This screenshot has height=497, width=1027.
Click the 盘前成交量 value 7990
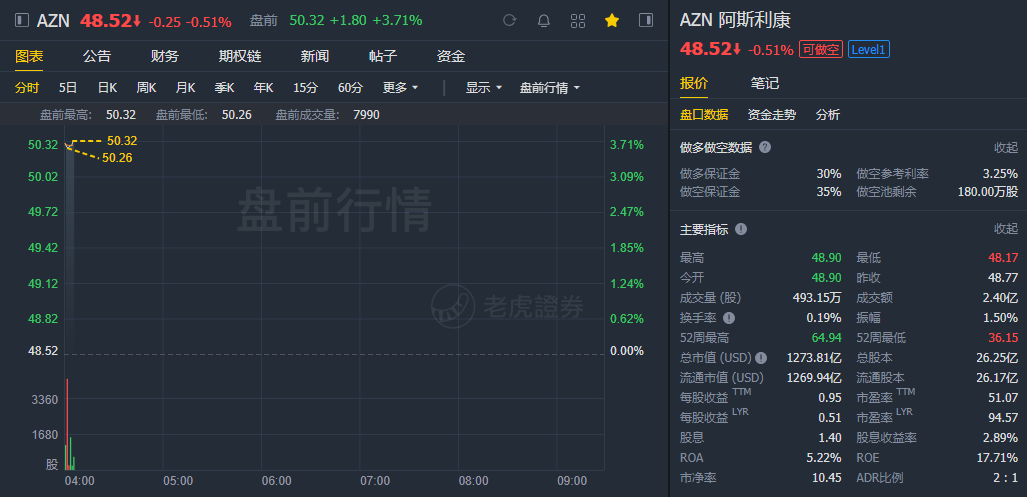point(366,115)
